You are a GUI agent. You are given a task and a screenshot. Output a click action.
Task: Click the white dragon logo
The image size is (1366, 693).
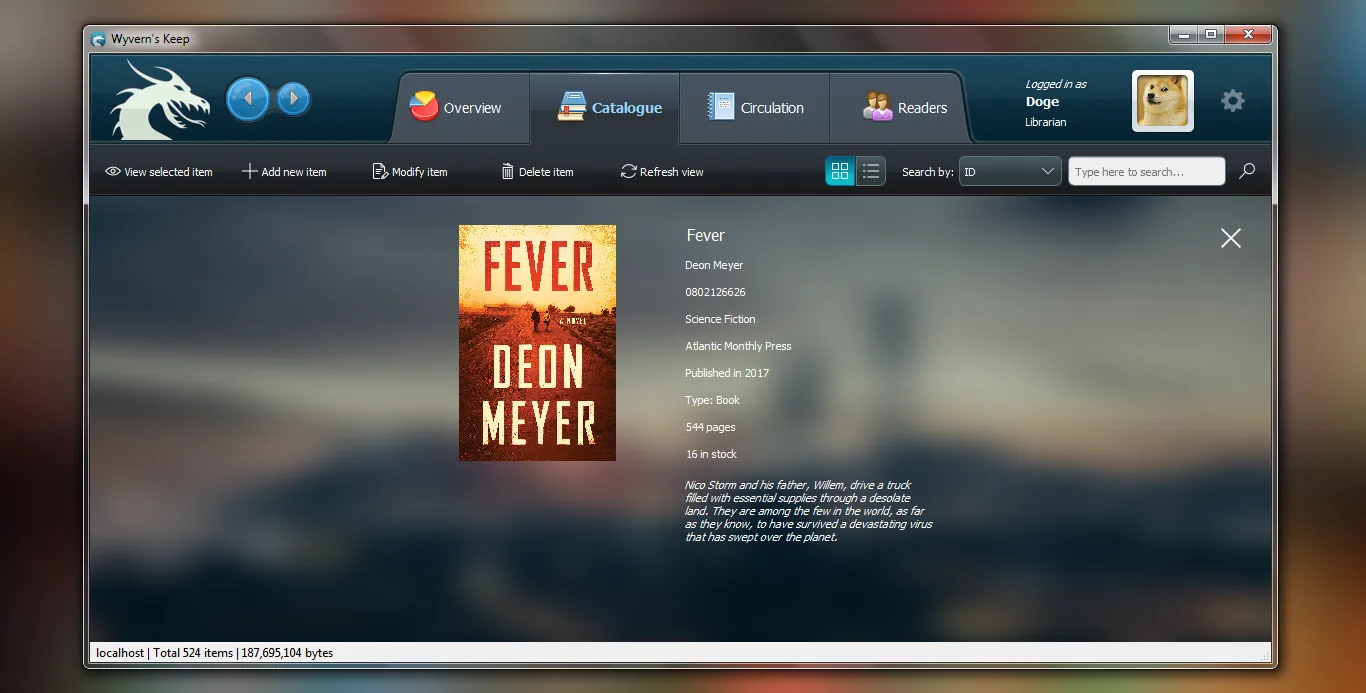[160, 100]
